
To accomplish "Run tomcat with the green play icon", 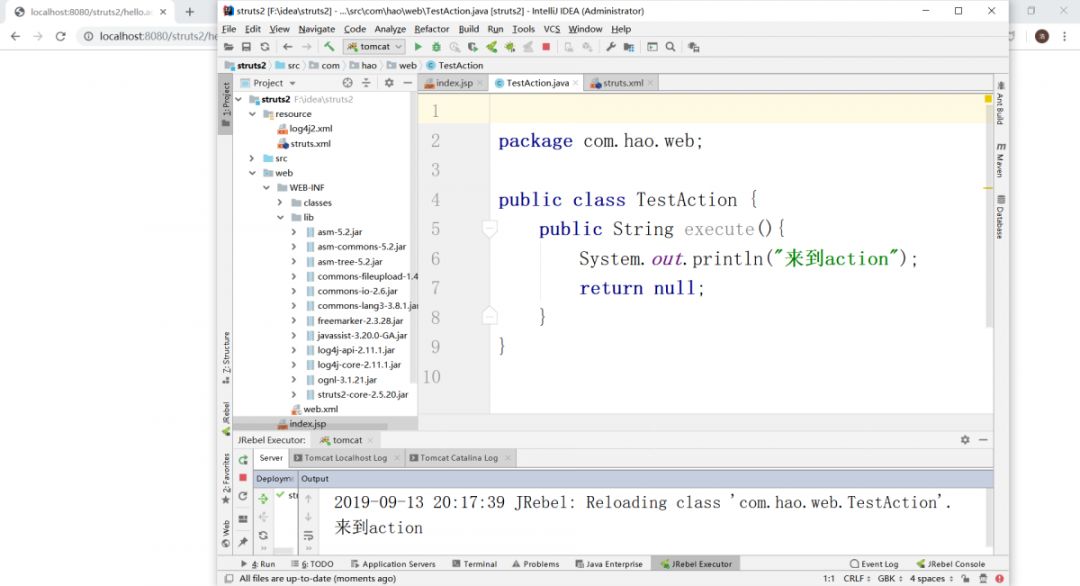I will tap(417, 47).
